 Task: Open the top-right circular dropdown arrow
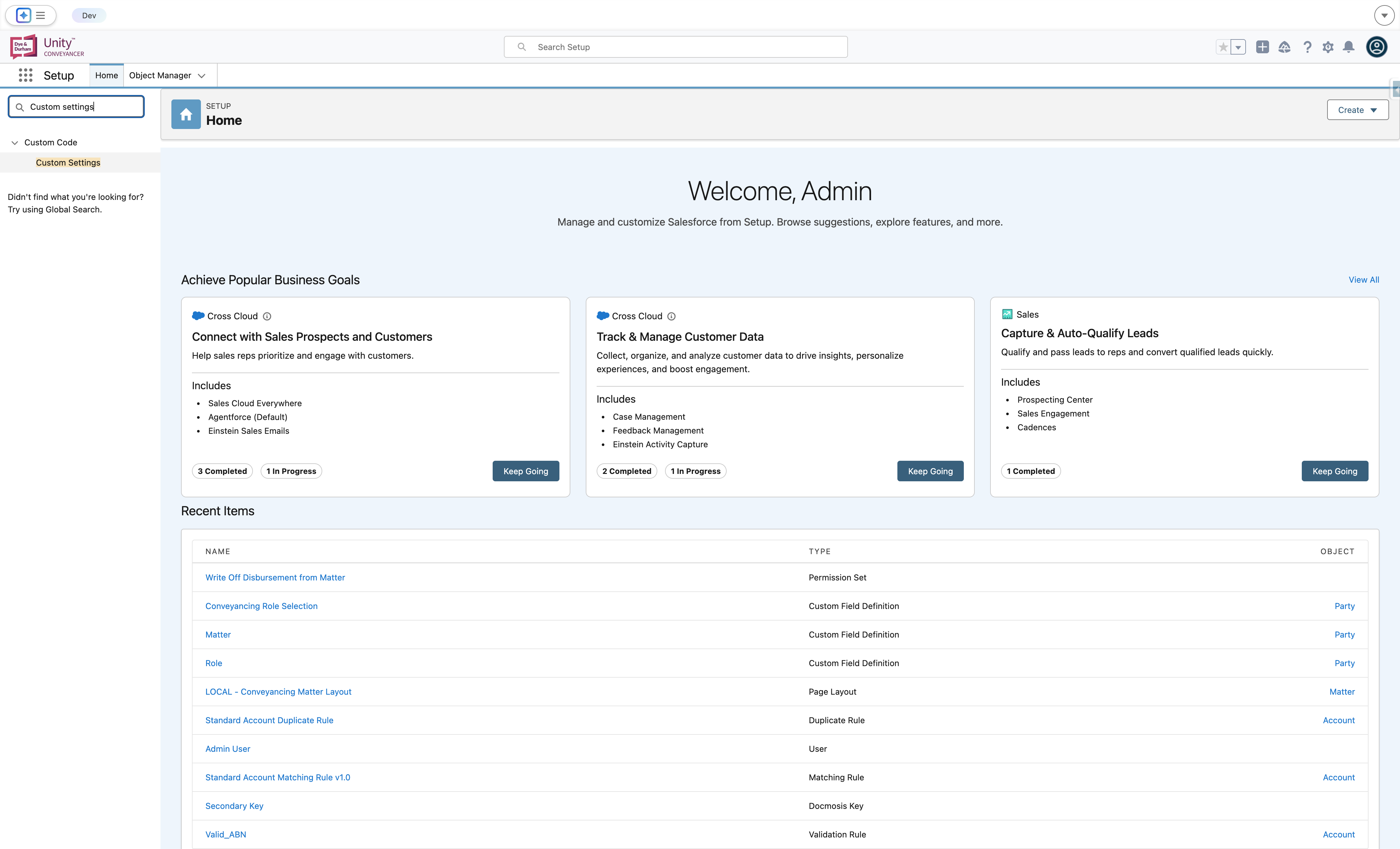pyautogui.click(x=1384, y=15)
